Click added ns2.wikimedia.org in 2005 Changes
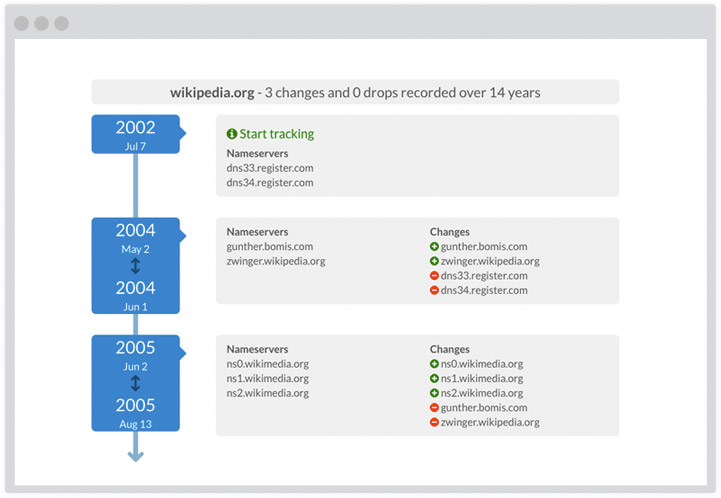The image size is (721, 498). (x=482, y=393)
